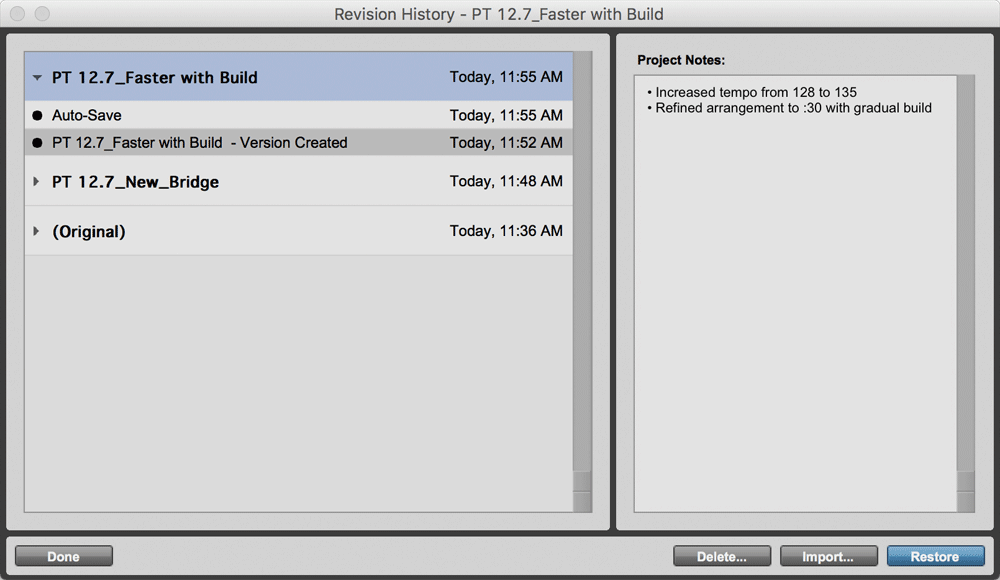This screenshot has width=1000, height=580.
Task: Click inside the Project Notes text field
Action: point(795,294)
